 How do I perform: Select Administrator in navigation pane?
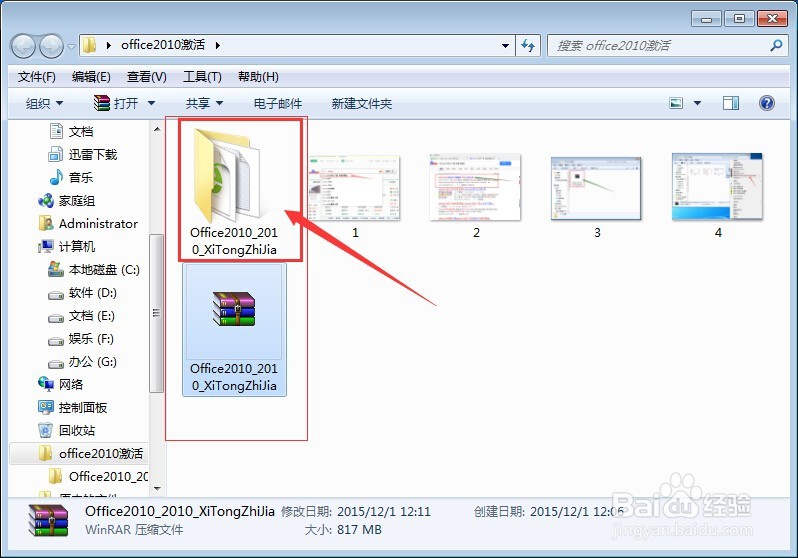pos(88,224)
